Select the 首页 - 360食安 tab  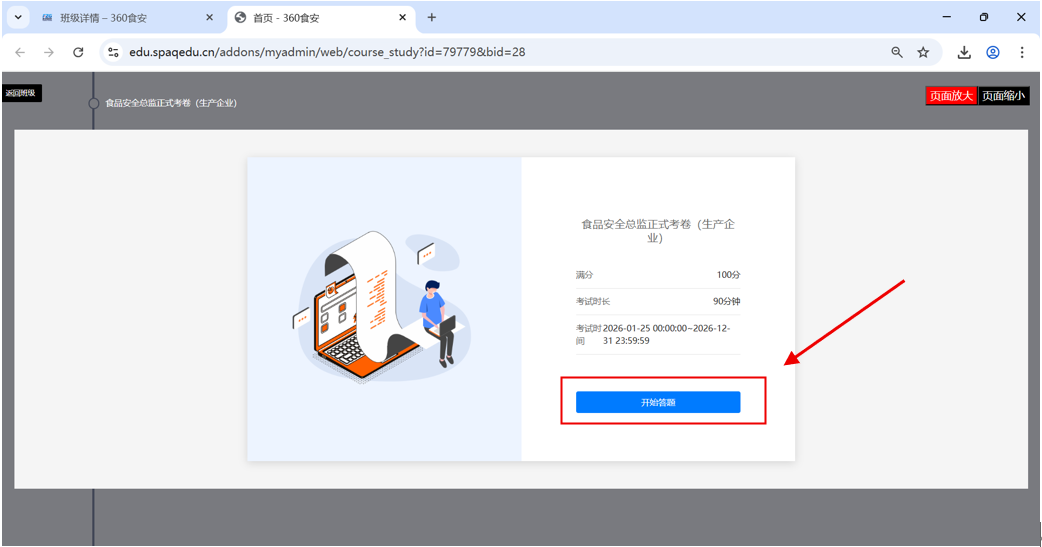(x=310, y=18)
